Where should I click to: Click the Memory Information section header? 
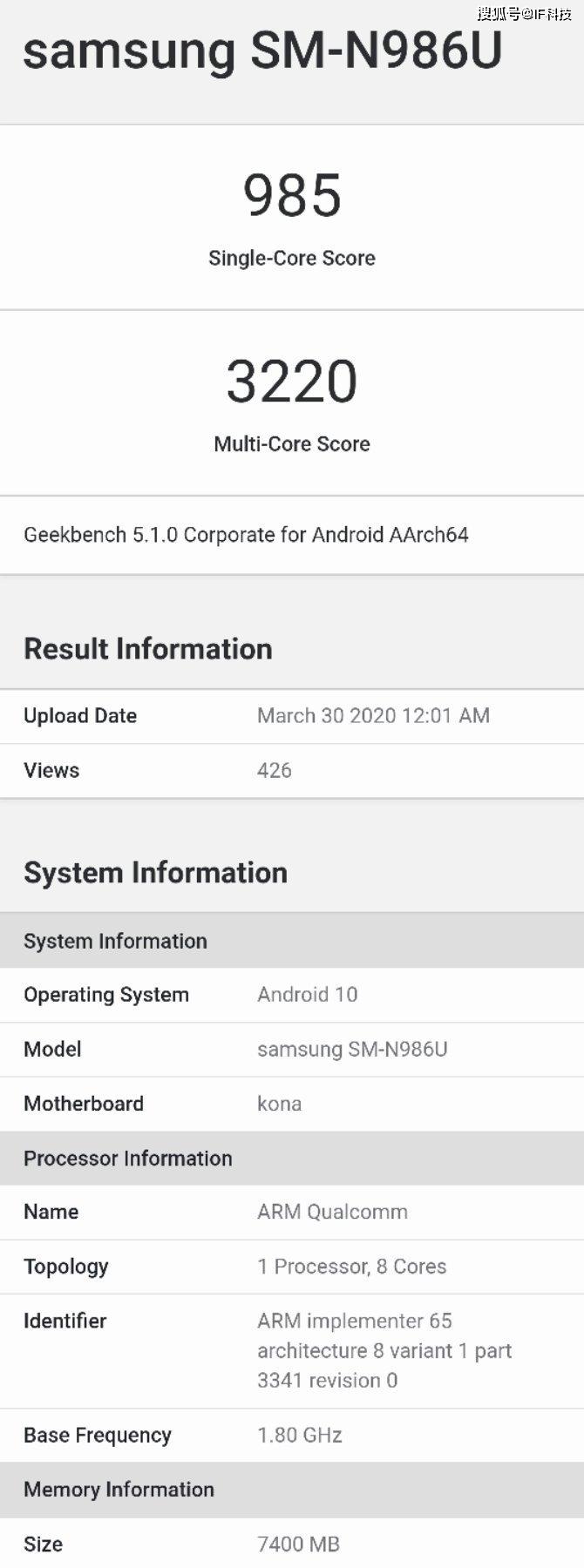tap(119, 1490)
